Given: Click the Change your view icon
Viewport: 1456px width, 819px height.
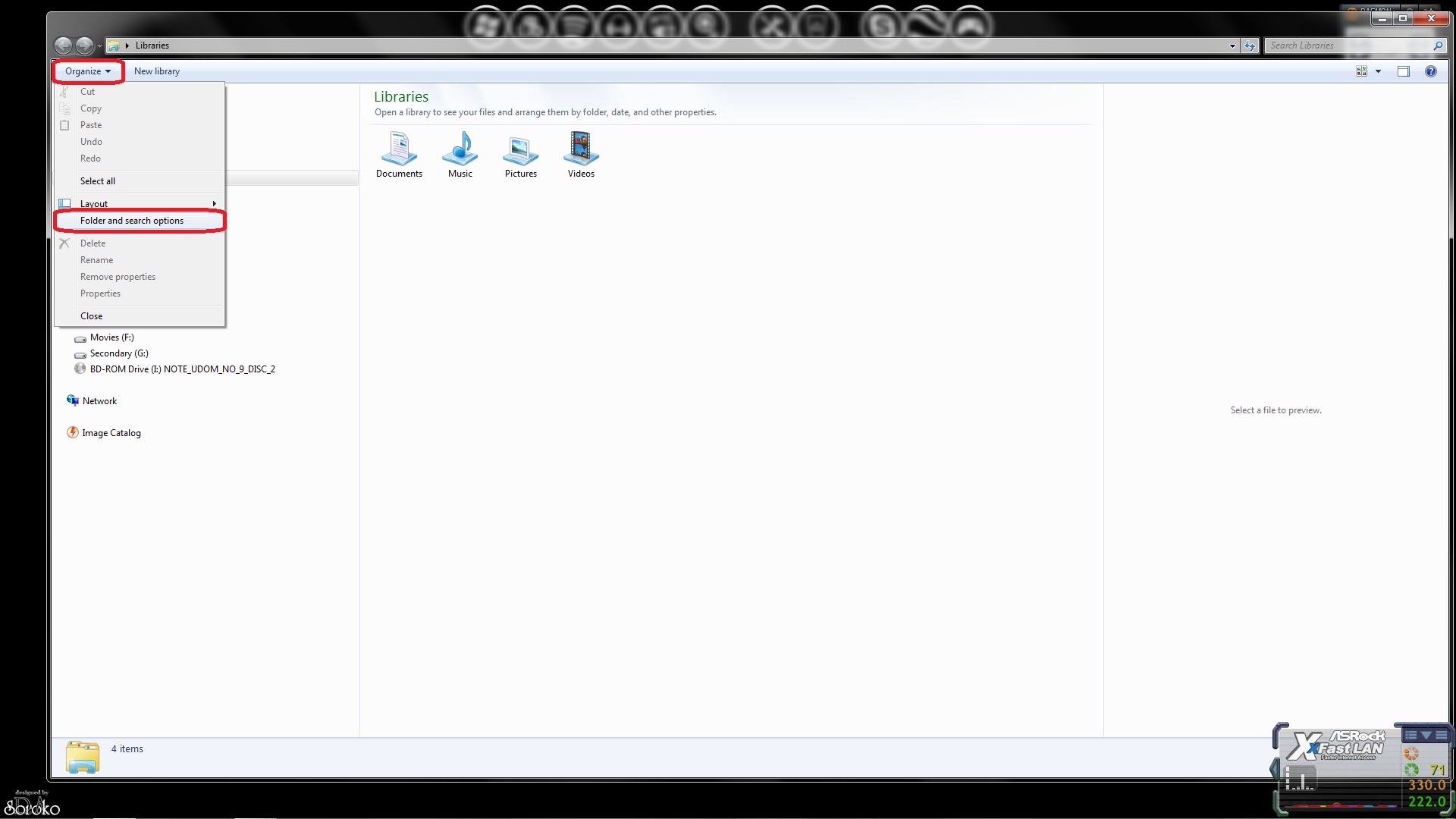Looking at the screenshot, I should 1361,71.
